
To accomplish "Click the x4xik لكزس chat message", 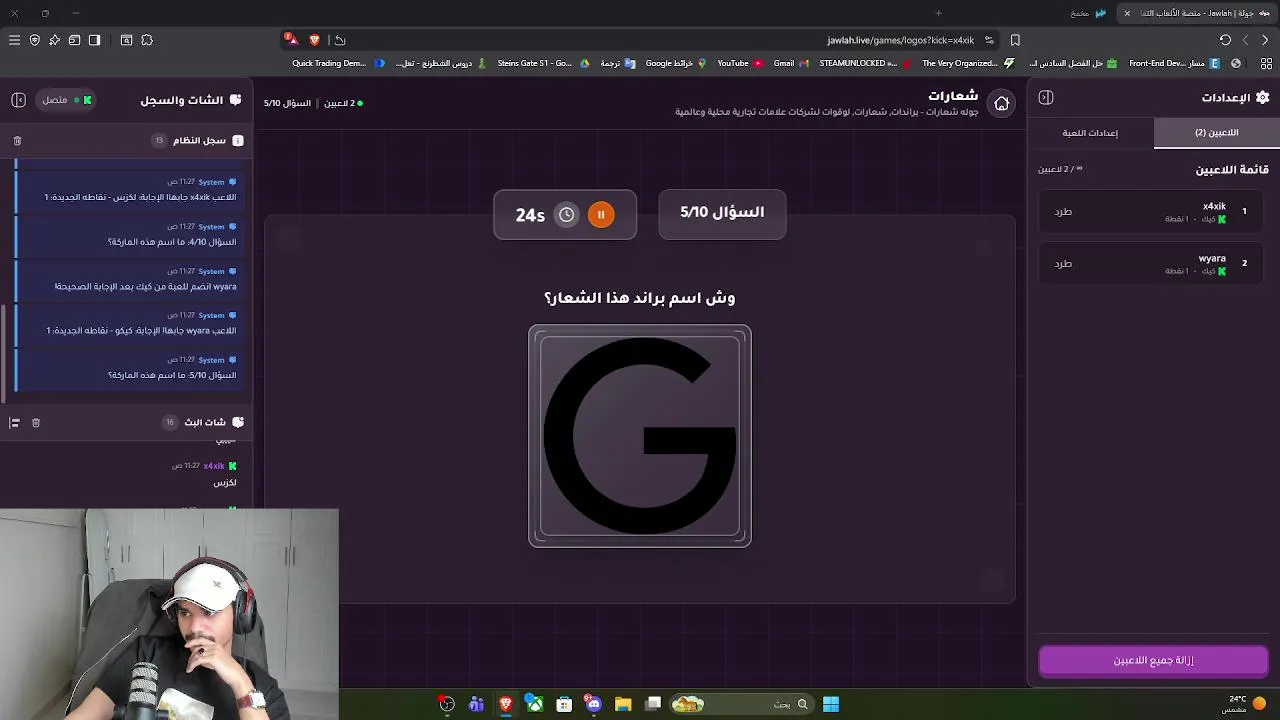I will [x=205, y=474].
